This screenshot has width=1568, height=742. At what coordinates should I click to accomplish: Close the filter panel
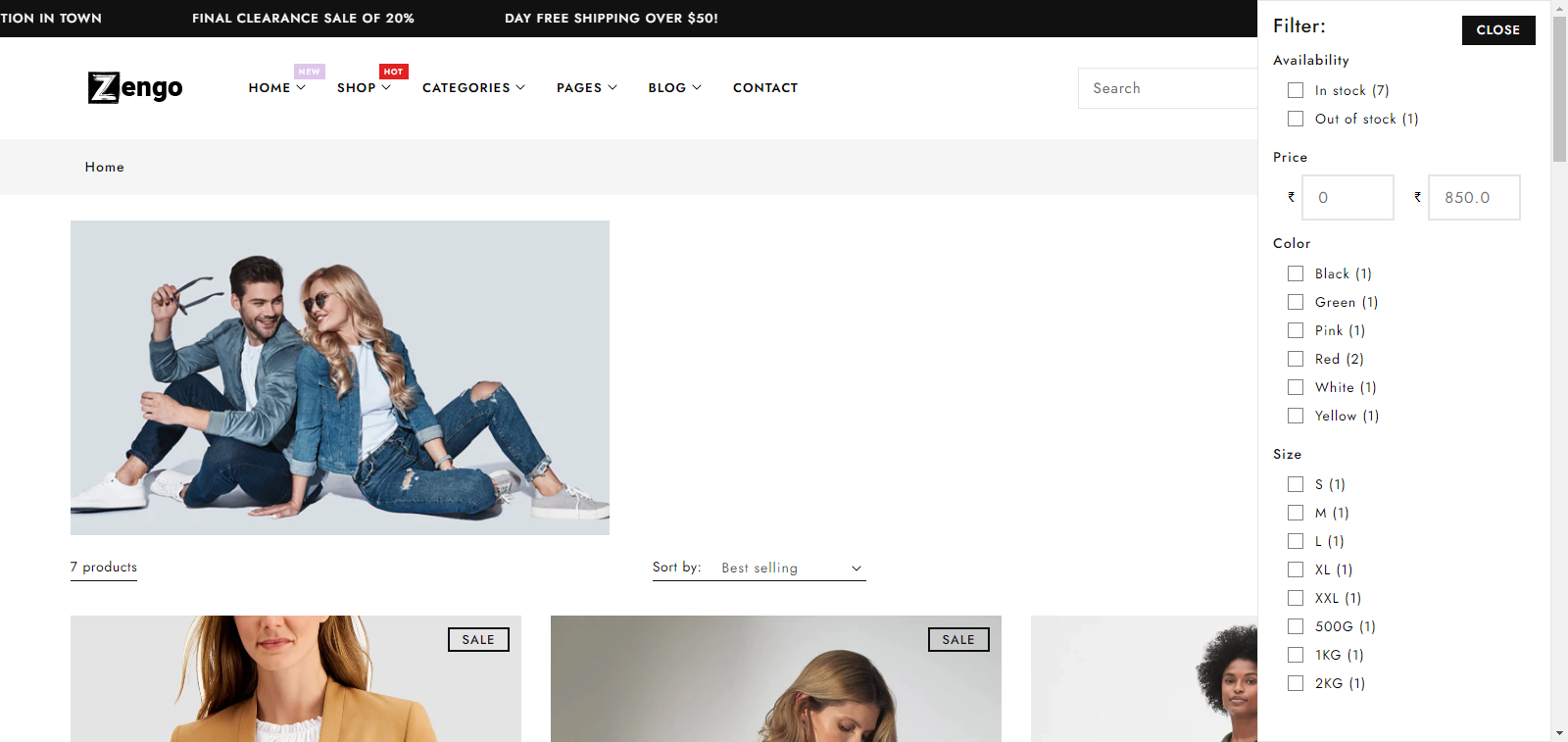coord(1497,30)
